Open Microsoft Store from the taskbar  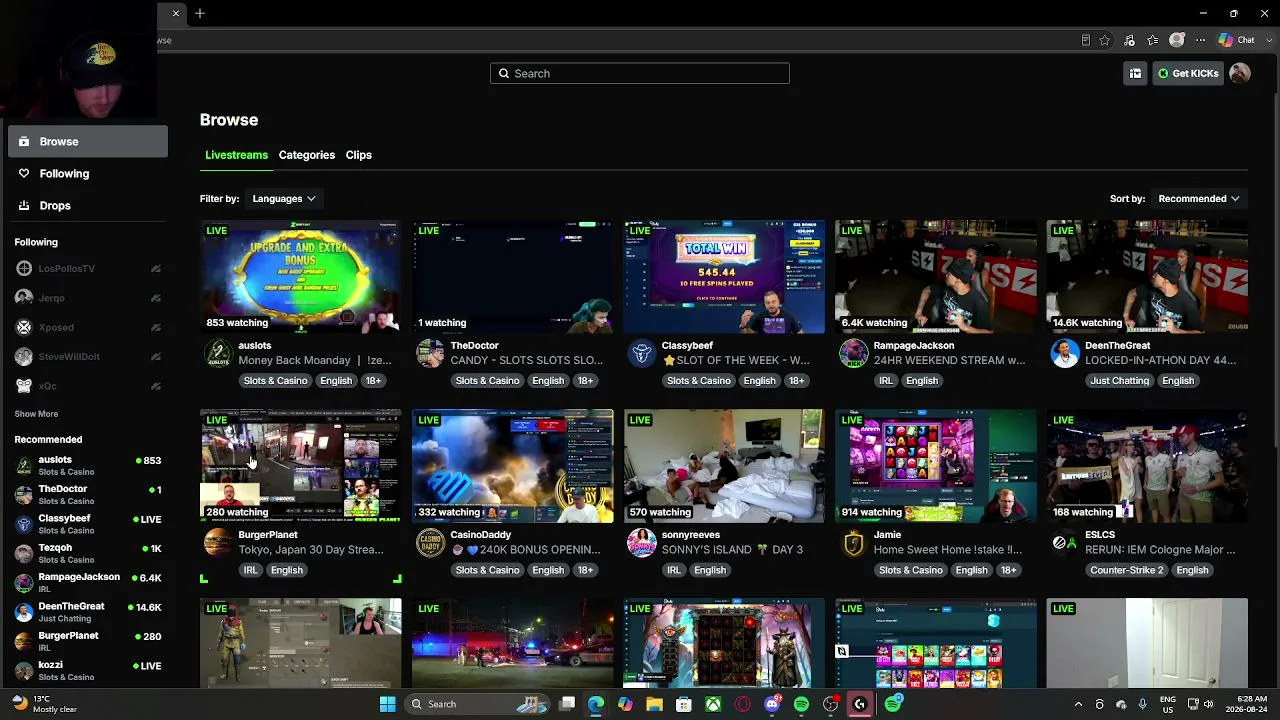[x=684, y=704]
